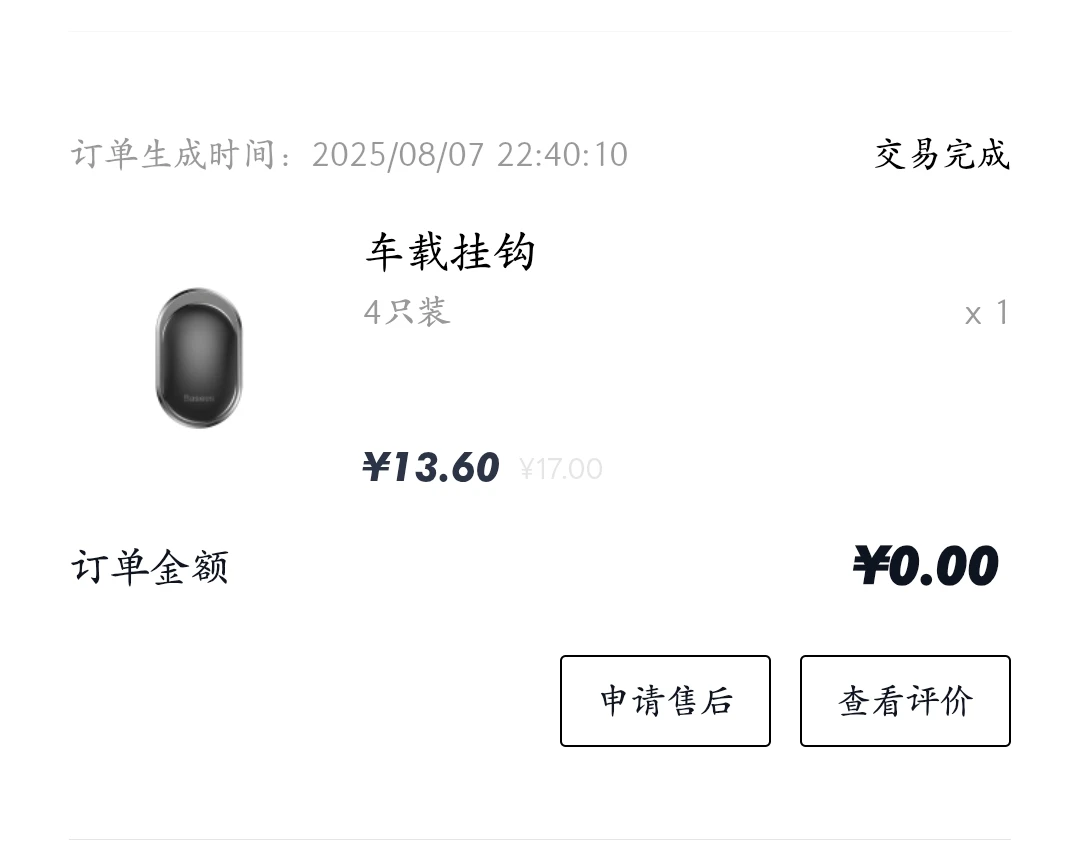
Task: Open reviews with the 查看评价 button
Action: tap(905, 701)
